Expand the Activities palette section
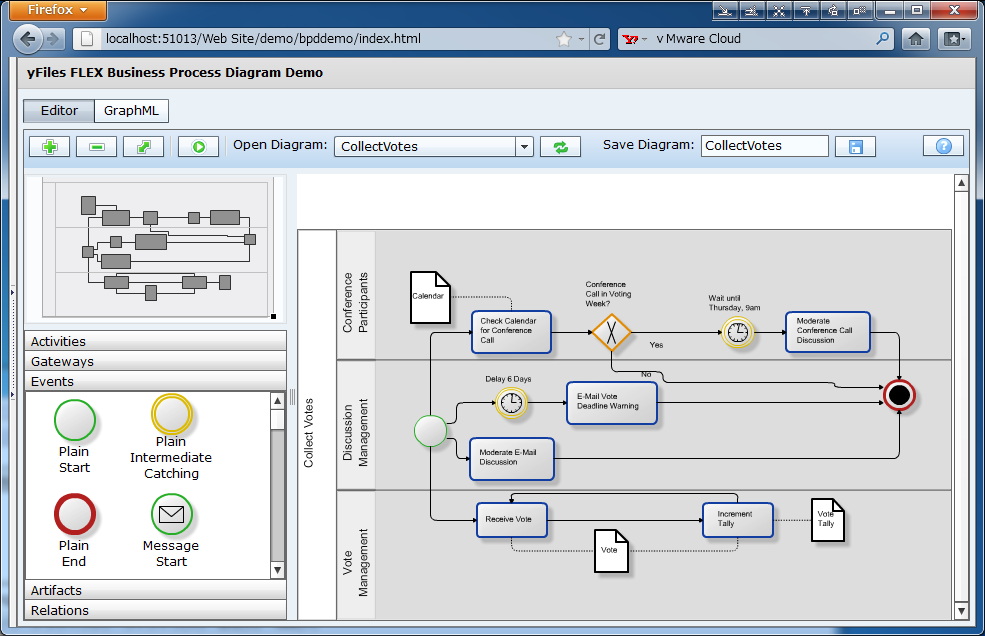 click(155, 341)
